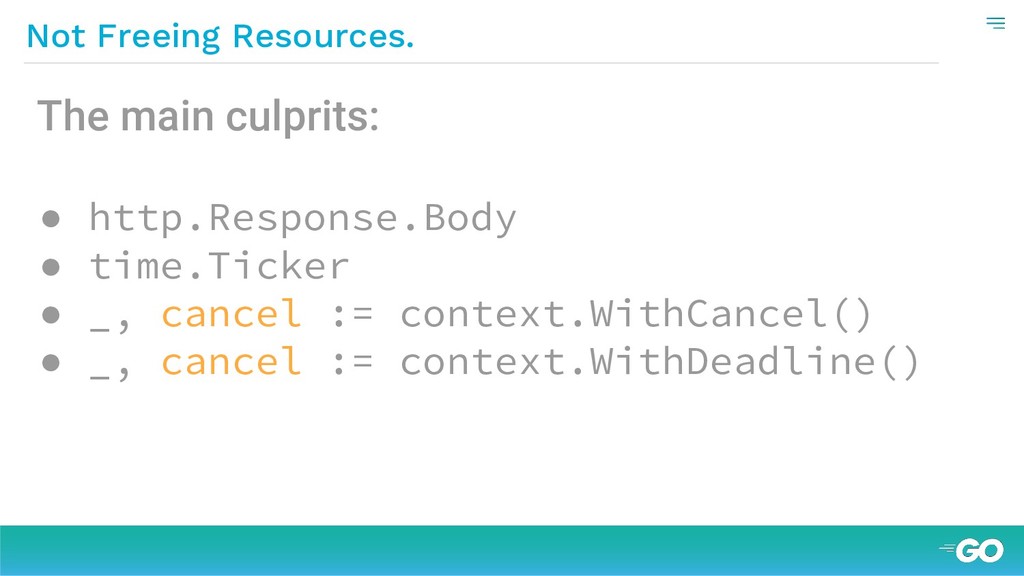Image resolution: width=1024 pixels, height=576 pixels.
Task: Click the bullet dot before WithDeadline line
Action: coord(51,362)
